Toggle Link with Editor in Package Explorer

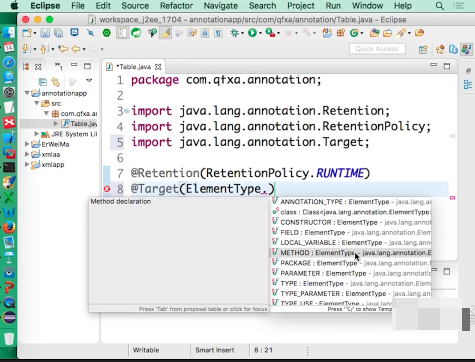pos(56,81)
